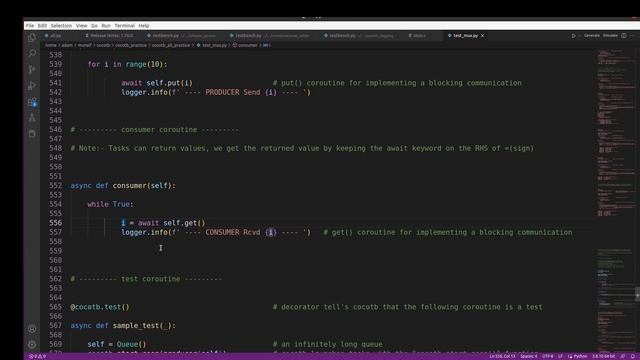Change UTF-8 encoding in status bar
This screenshot has width=640, height=360.
point(547,356)
